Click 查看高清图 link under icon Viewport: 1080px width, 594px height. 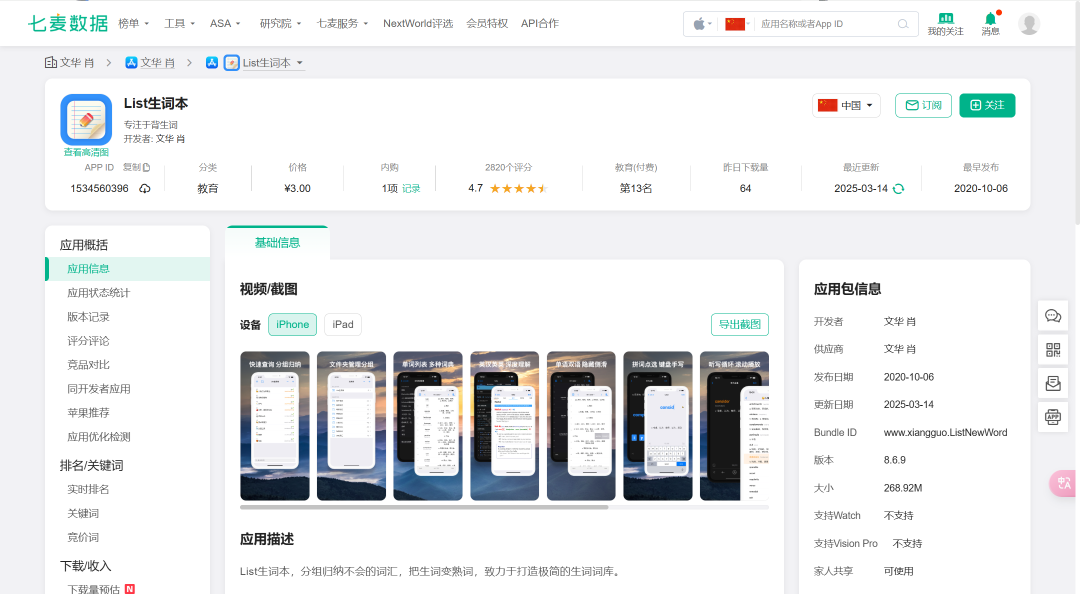pyautogui.click(x=86, y=152)
